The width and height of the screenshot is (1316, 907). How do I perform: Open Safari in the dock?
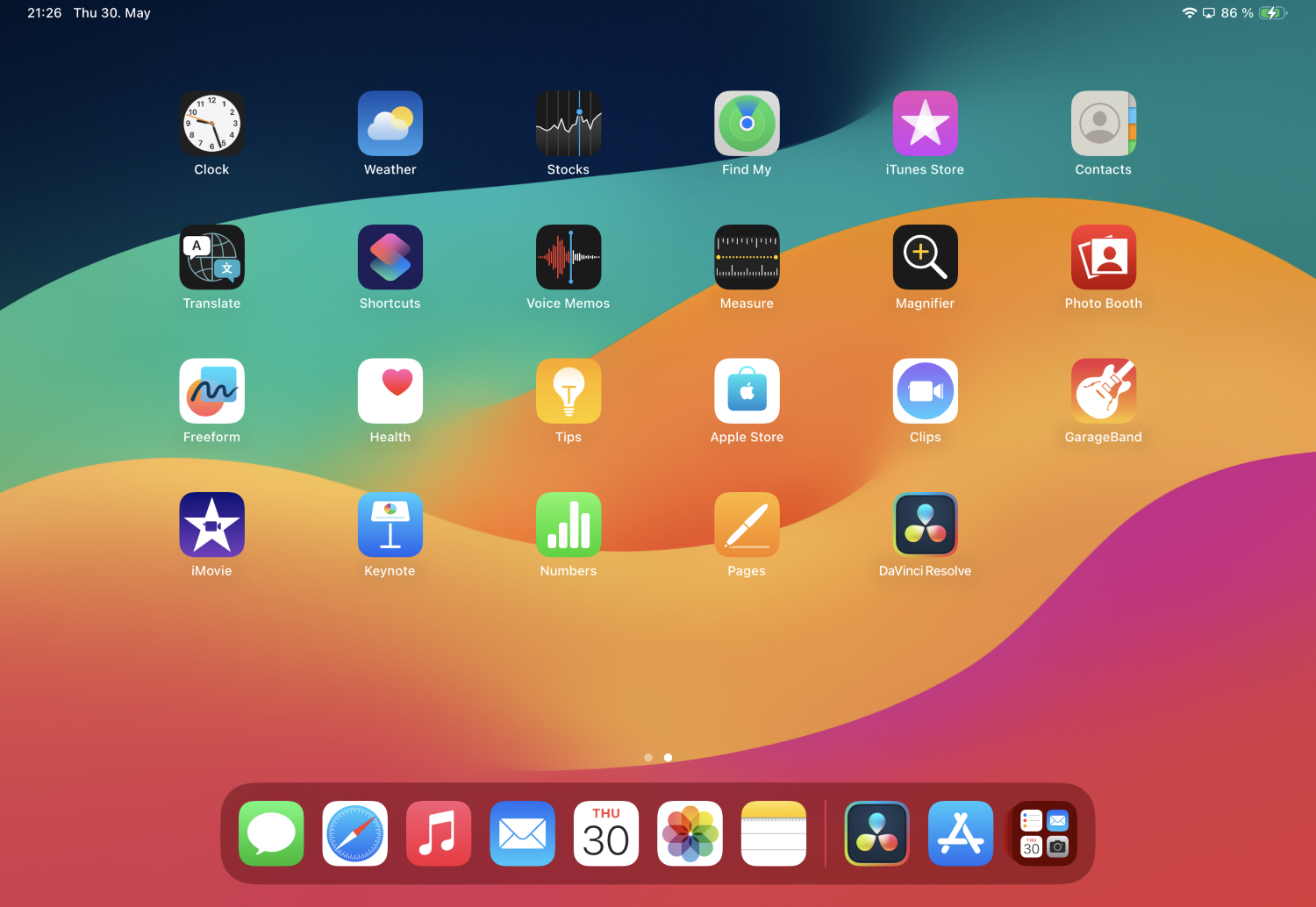(355, 833)
